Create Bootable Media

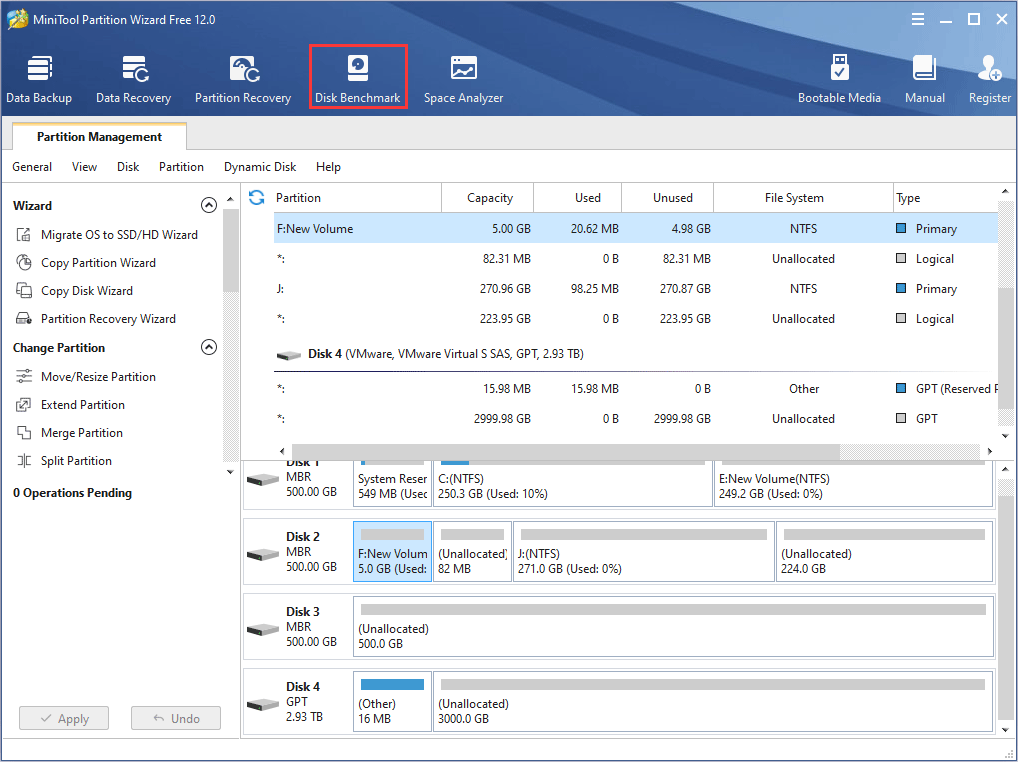click(840, 75)
